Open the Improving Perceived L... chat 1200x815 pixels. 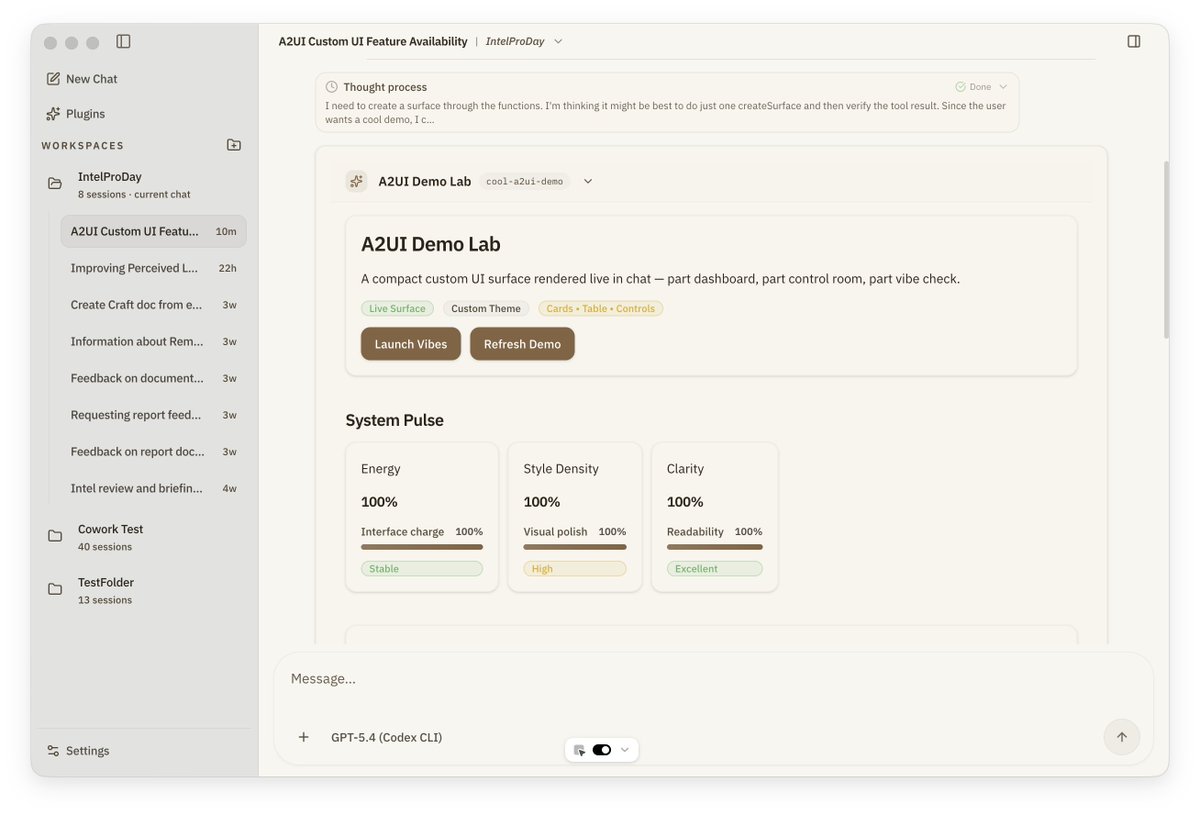[153, 268]
